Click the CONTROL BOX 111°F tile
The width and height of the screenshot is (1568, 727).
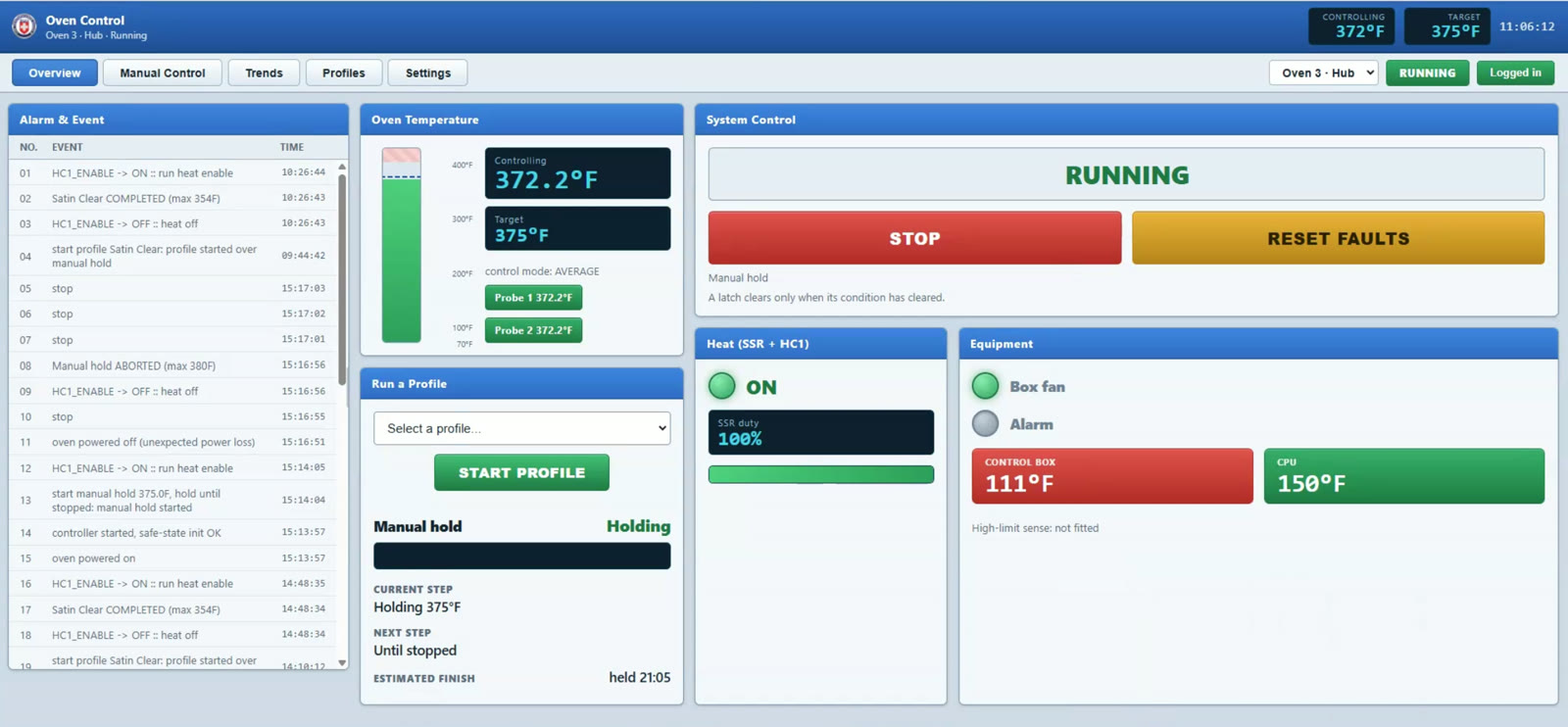tap(1112, 476)
